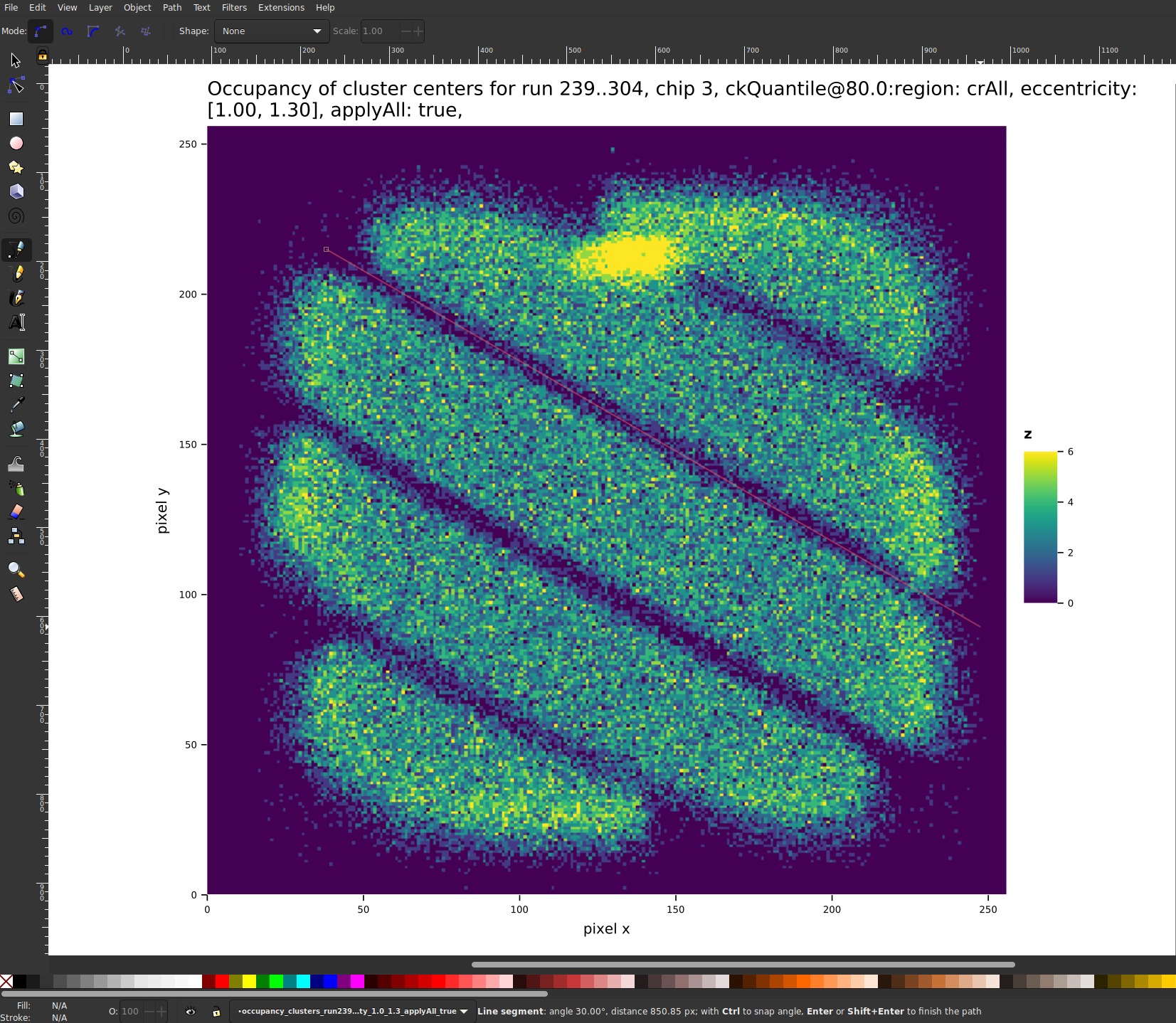Open the Shape dropdown set to None

(271, 31)
